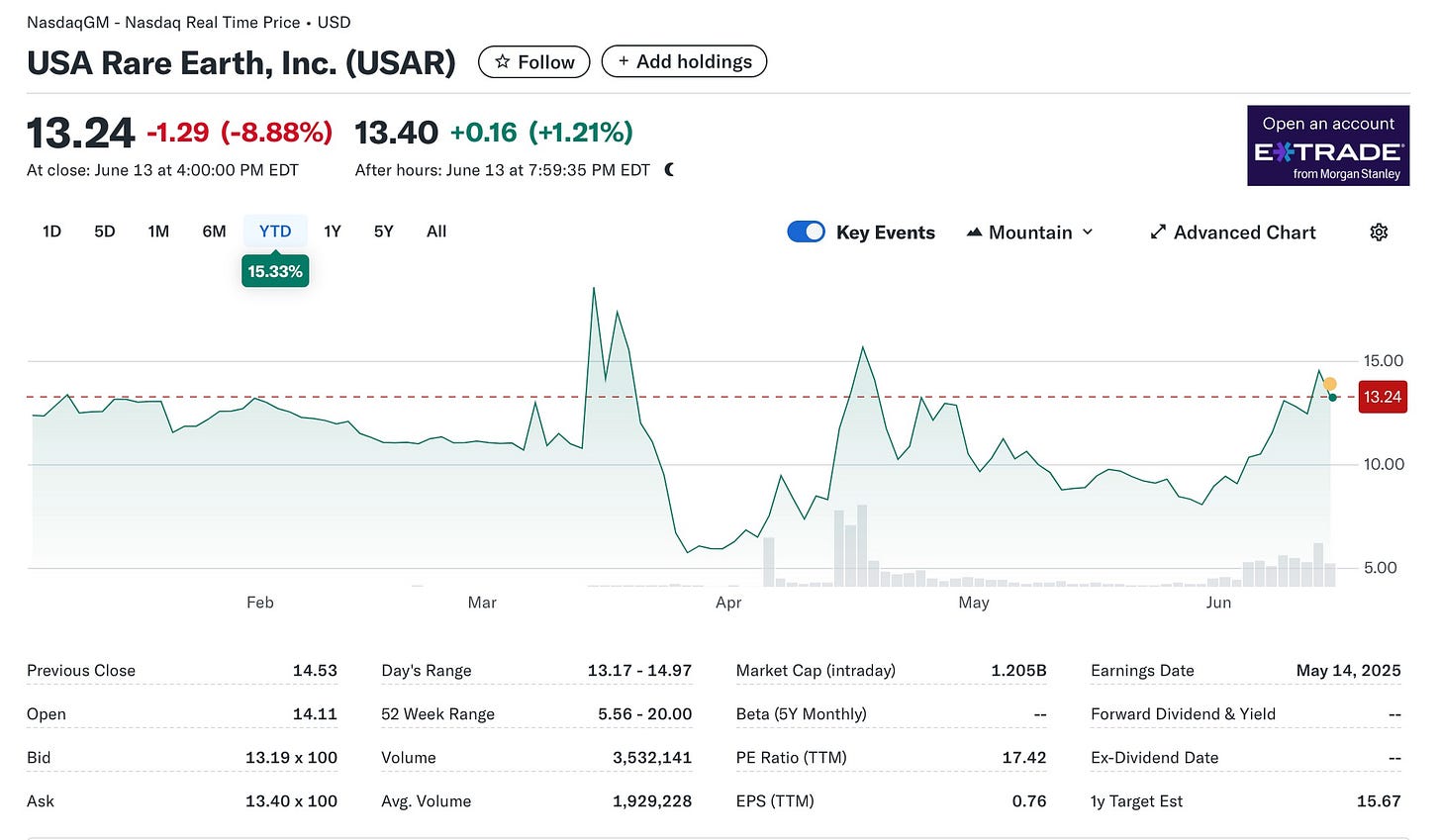Select the 1Y time range
The image size is (1441, 840).
point(333,231)
